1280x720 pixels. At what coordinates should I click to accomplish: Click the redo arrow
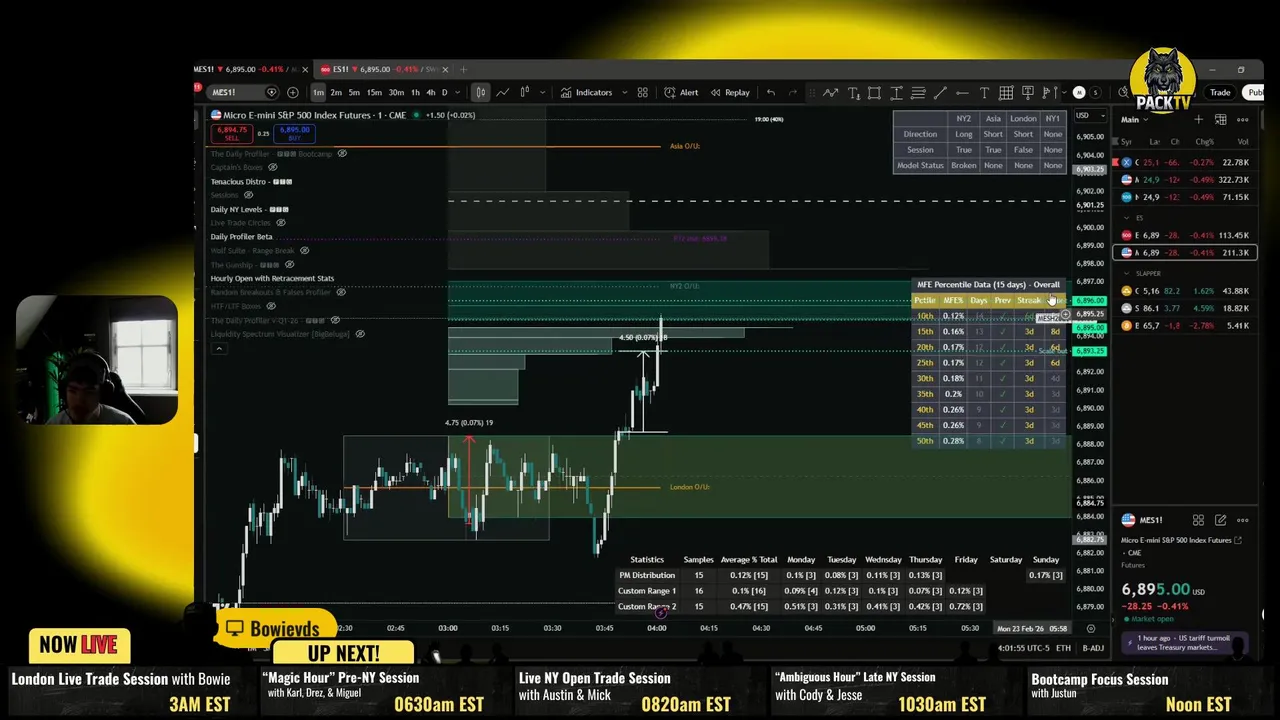pyautogui.click(x=792, y=92)
